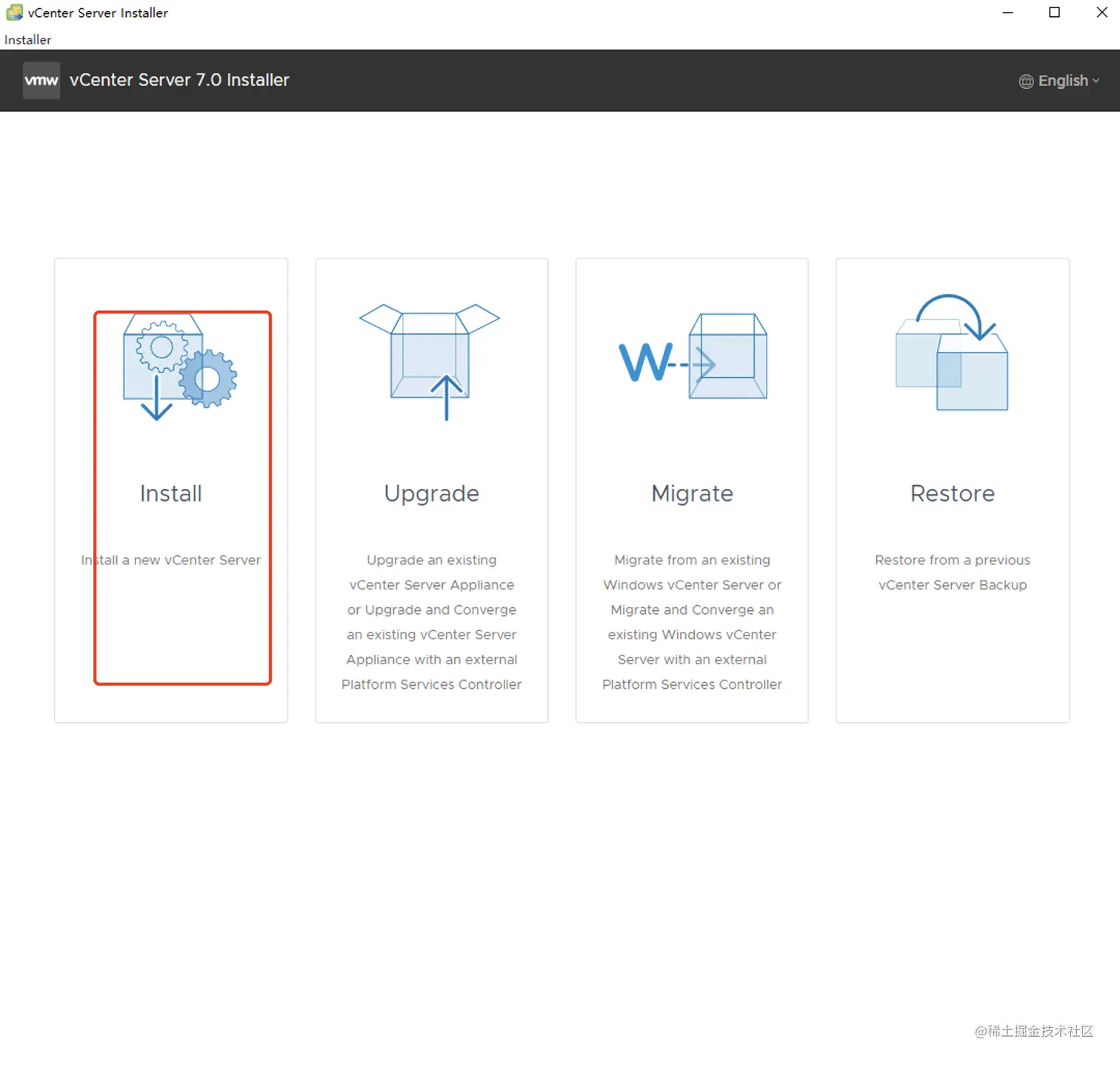
Task: Click the Install gear-box icon
Action: (180, 367)
